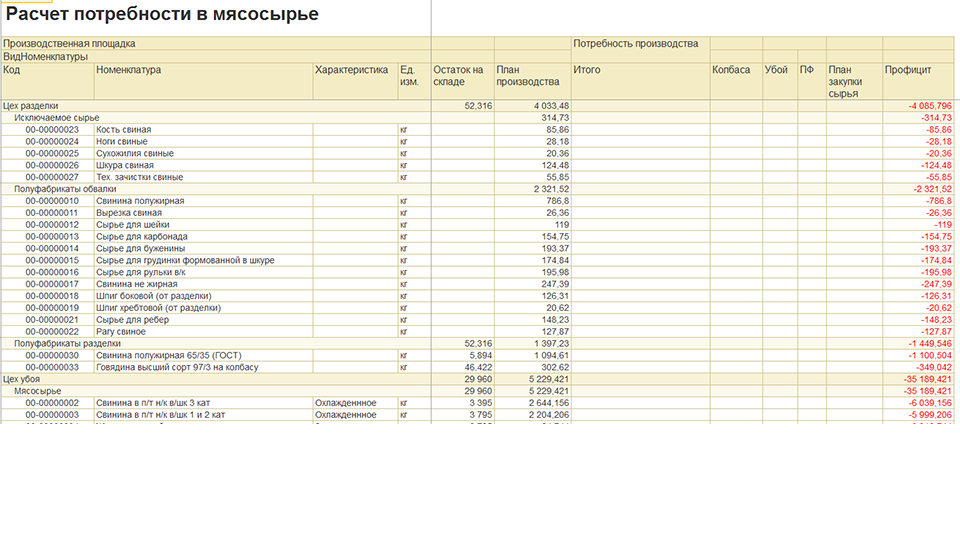Click 'Свинина в п/т н/к в/шк 1 и 2 кат'

click(203, 414)
